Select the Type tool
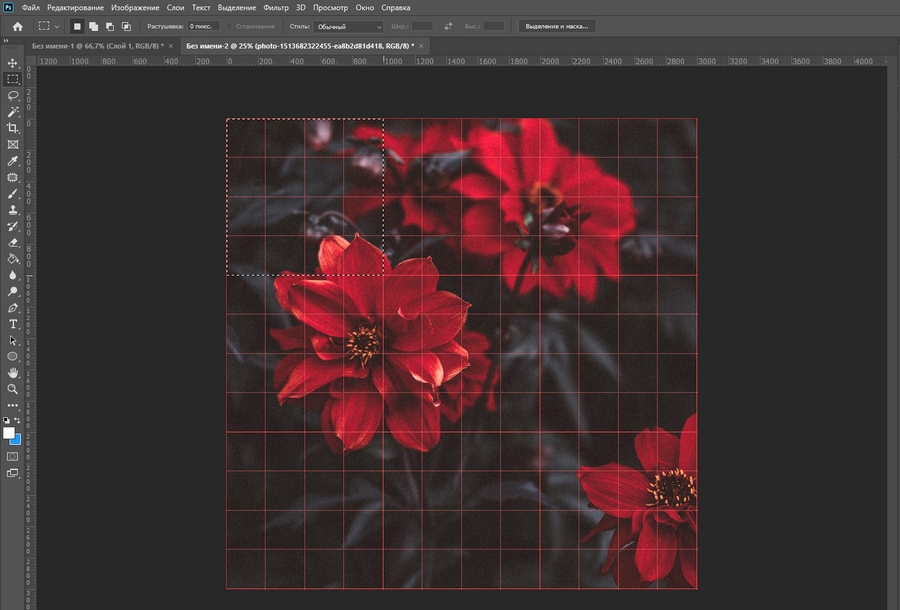The width and height of the screenshot is (900, 610). 13,324
